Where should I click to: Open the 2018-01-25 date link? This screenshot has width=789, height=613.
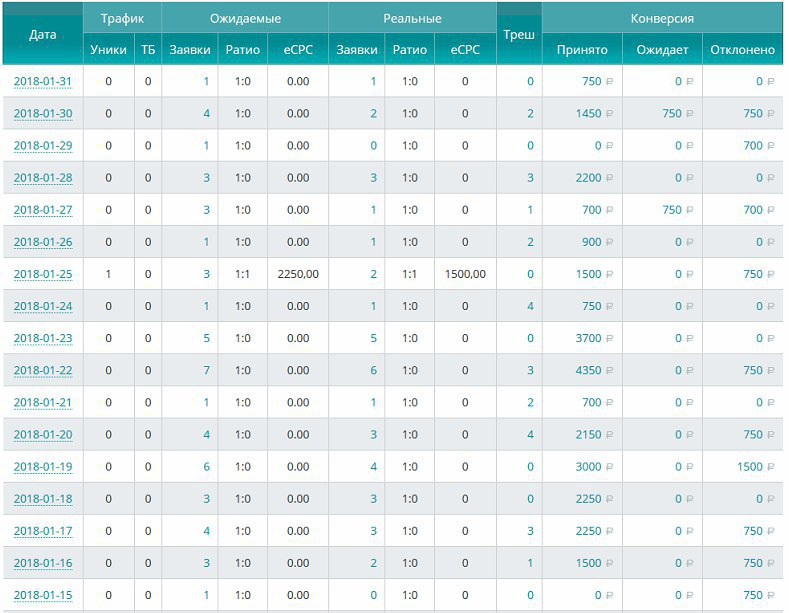click(43, 274)
